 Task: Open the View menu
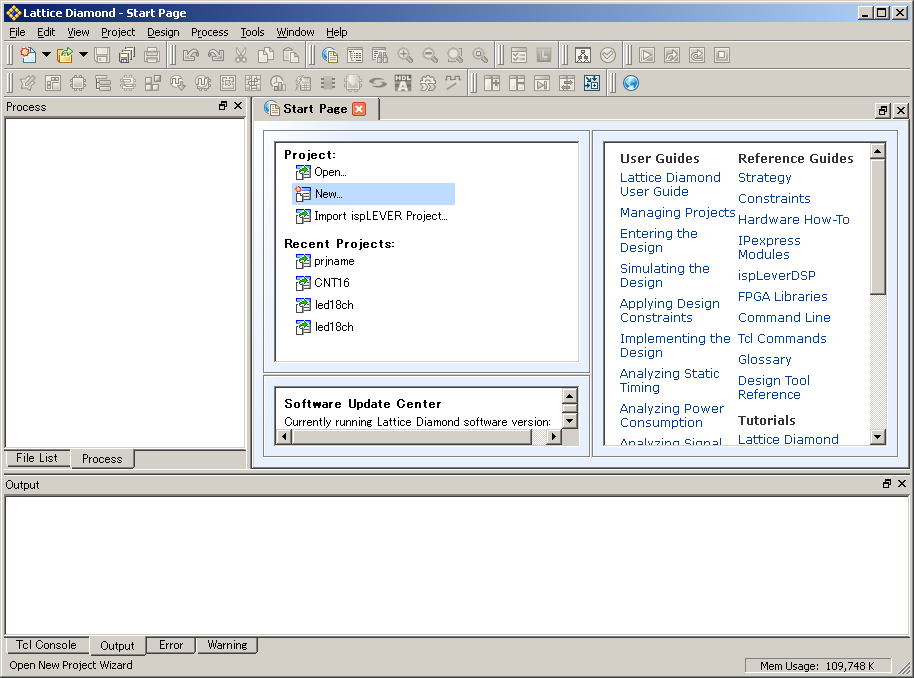[78, 32]
